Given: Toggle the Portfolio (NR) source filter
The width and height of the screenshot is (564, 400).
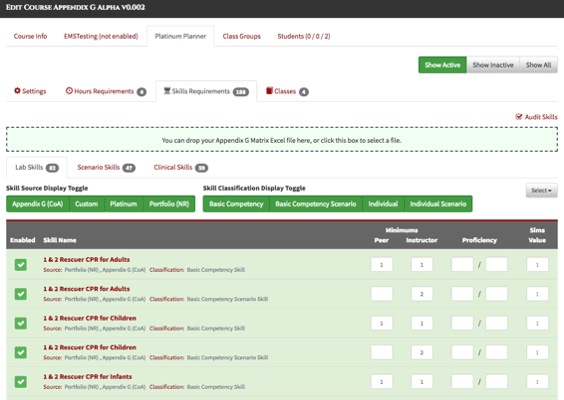Looking at the screenshot, I should 169,204.
